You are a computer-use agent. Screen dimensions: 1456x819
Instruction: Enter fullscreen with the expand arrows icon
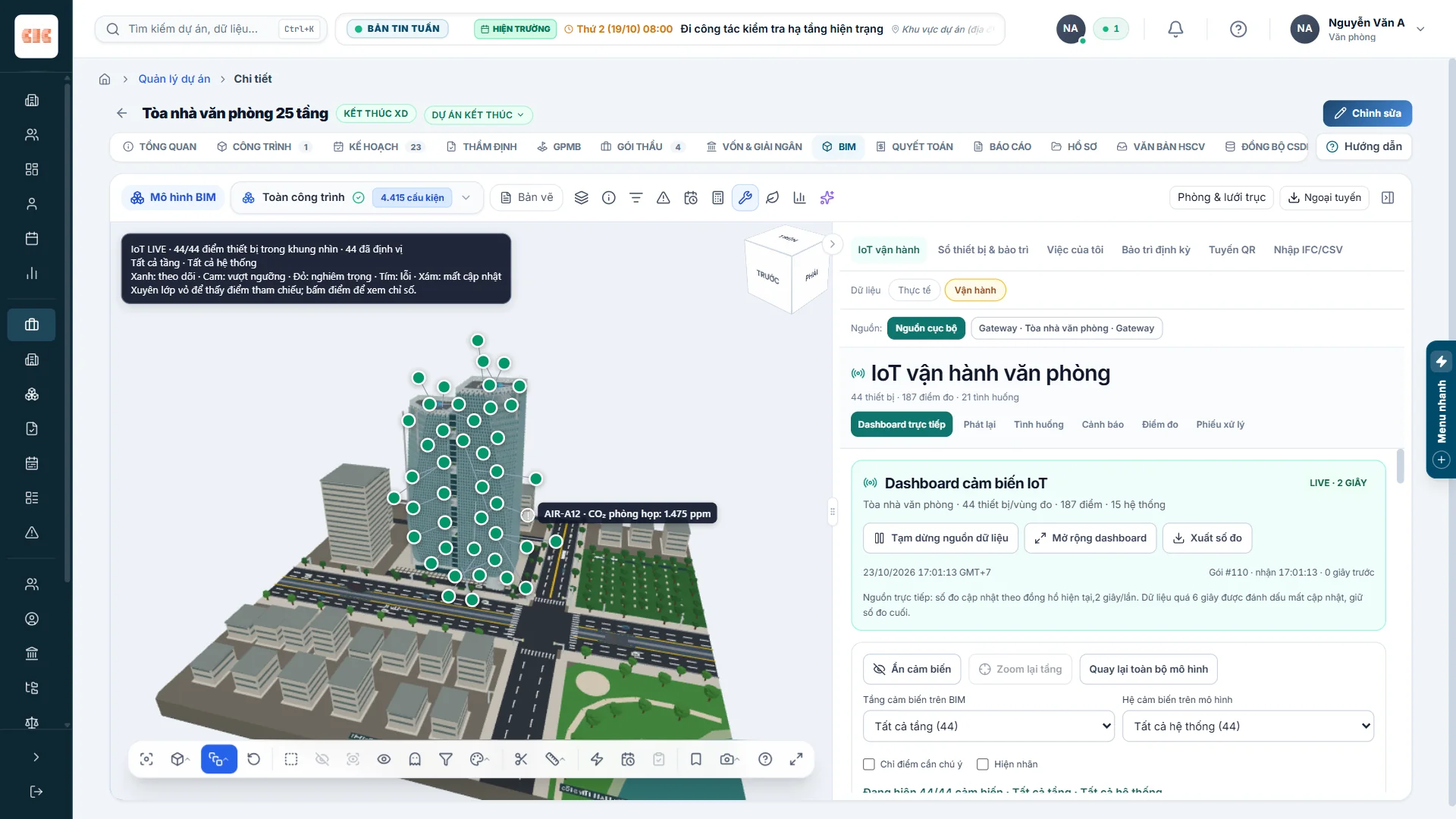pos(796,759)
